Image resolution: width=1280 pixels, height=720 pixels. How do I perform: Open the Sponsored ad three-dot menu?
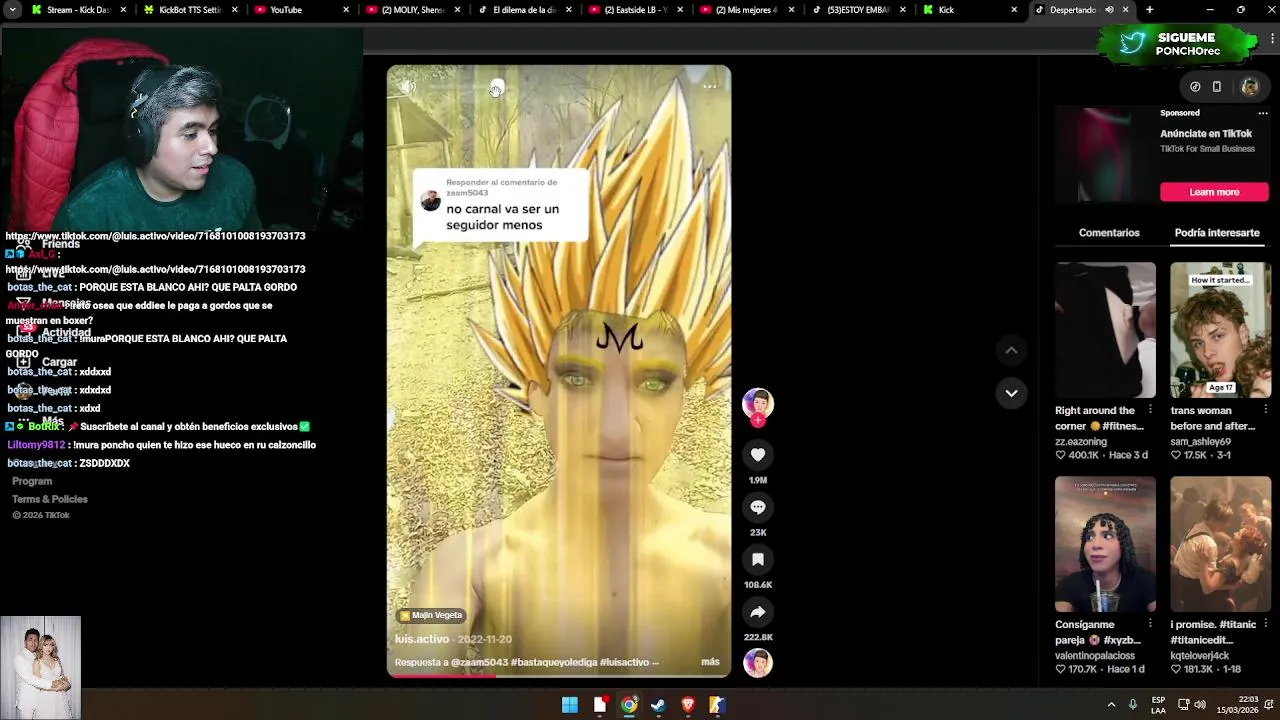coord(1263,113)
